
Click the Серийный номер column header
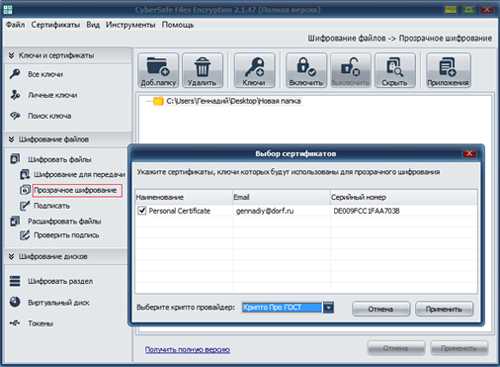tap(403, 197)
